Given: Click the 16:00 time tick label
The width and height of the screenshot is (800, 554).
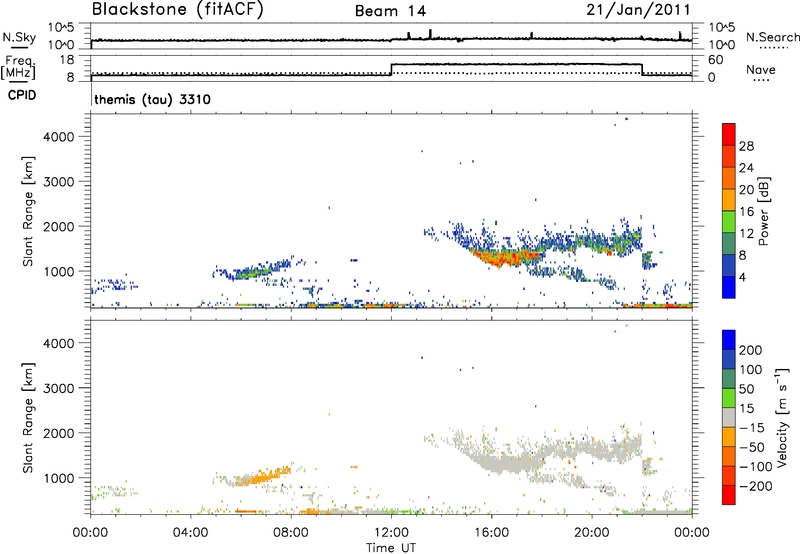Looking at the screenshot, I should pyautogui.click(x=491, y=533).
